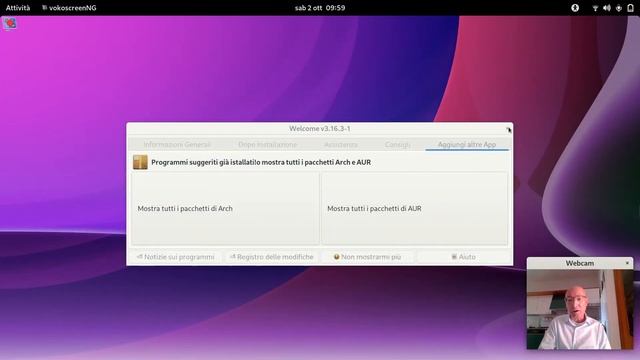The width and height of the screenshot is (640, 360).
Task: Open the vokoscreenNG app menu
Action: click(69, 8)
